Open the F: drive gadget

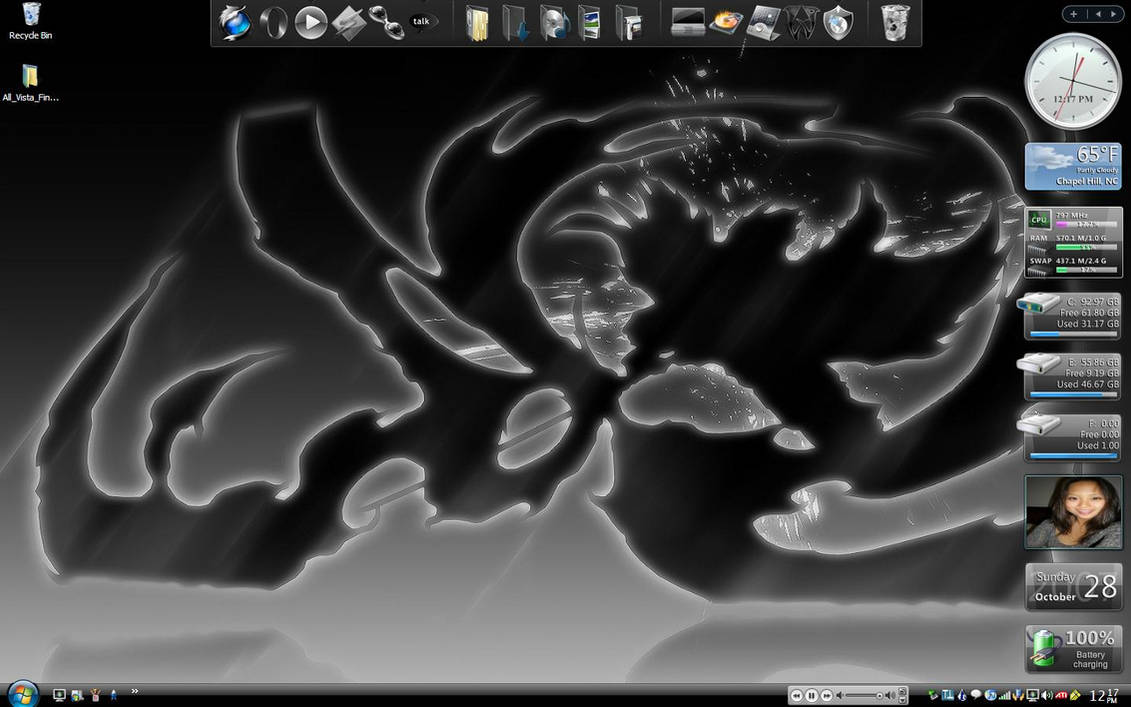click(x=1071, y=437)
